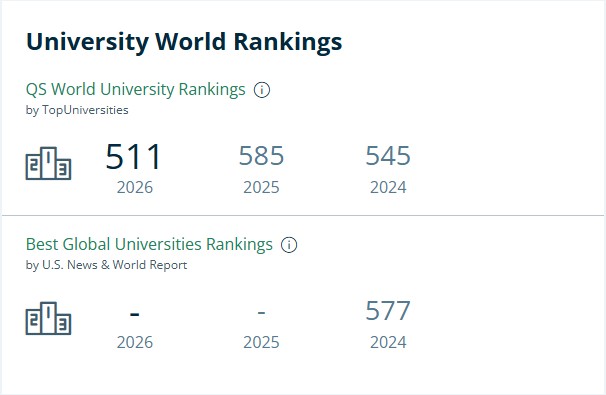606x395 pixels.
Task: Click info icon beside Best Global Universities Rankings
Action: tap(289, 245)
